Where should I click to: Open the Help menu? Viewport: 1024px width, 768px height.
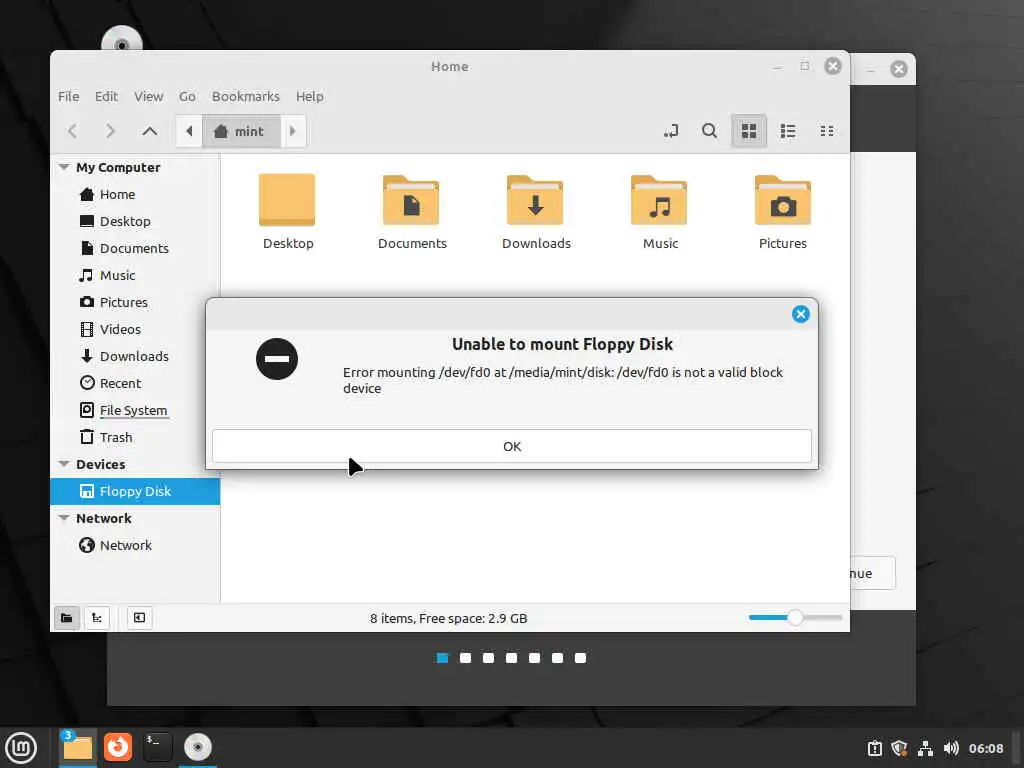click(310, 97)
